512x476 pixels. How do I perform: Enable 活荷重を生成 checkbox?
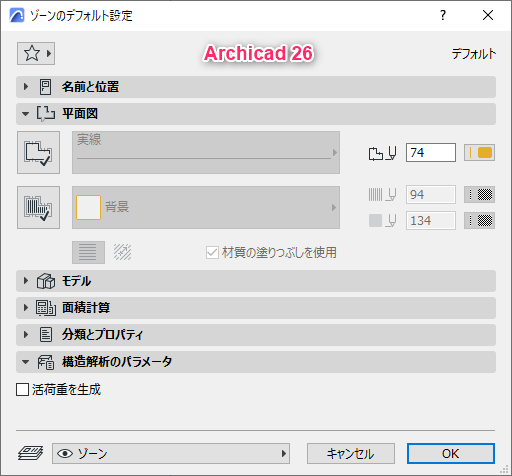[22, 389]
